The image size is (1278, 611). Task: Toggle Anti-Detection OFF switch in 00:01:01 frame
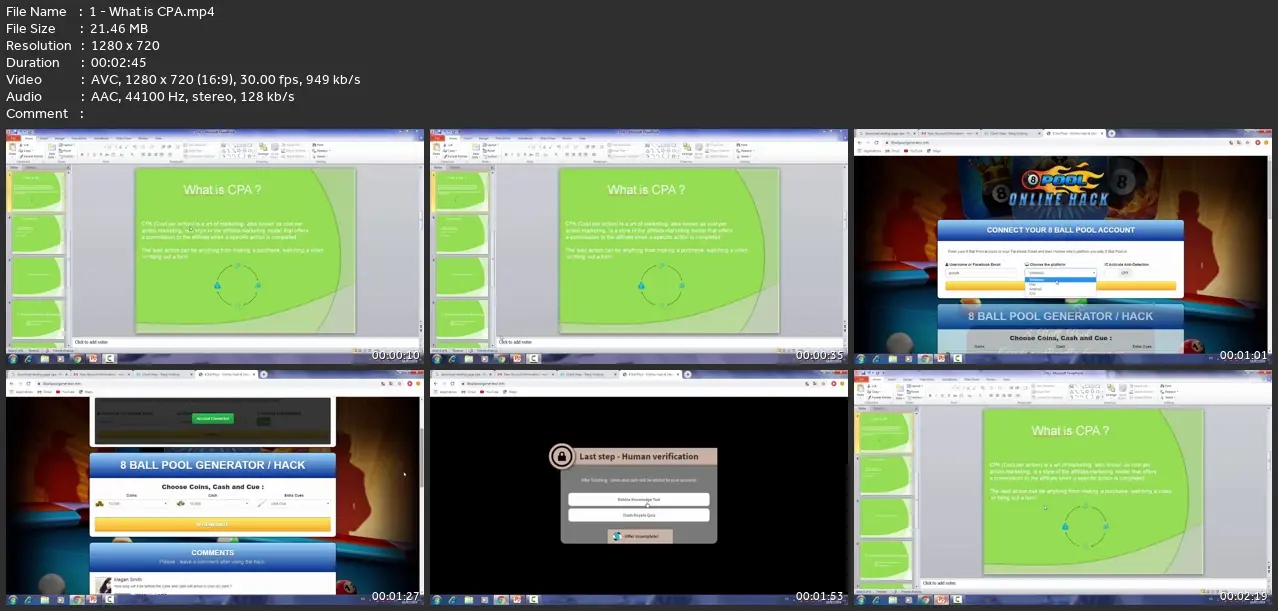pos(1118,273)
